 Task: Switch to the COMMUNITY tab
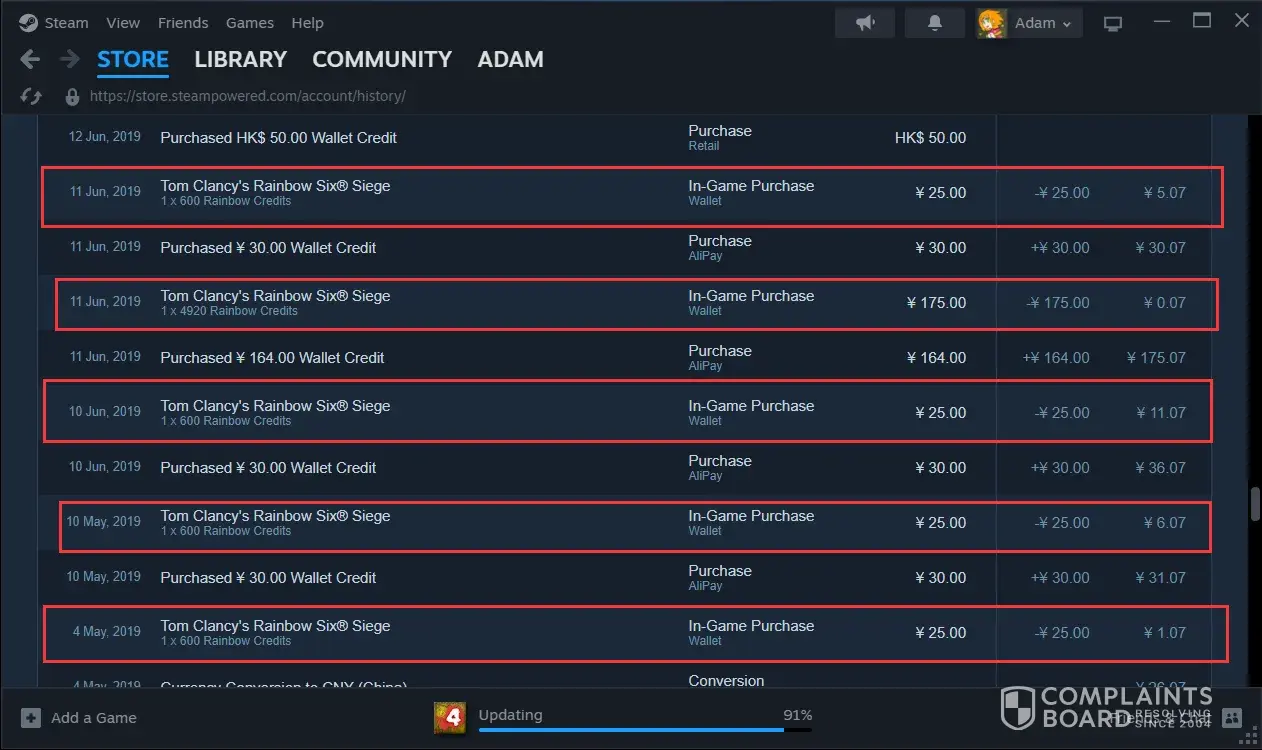(382, 60)
